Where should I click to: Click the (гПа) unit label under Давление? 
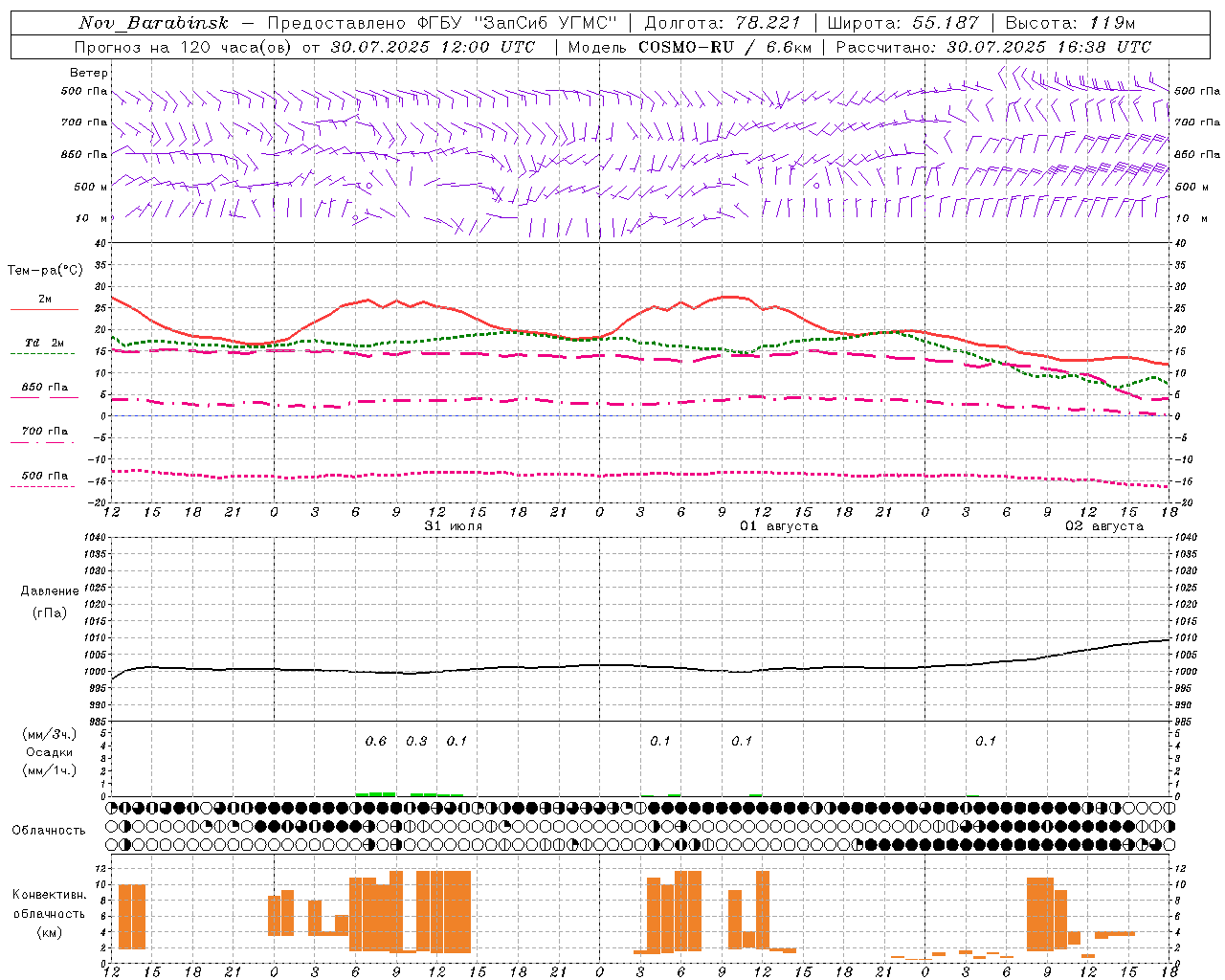pos(50,612)
